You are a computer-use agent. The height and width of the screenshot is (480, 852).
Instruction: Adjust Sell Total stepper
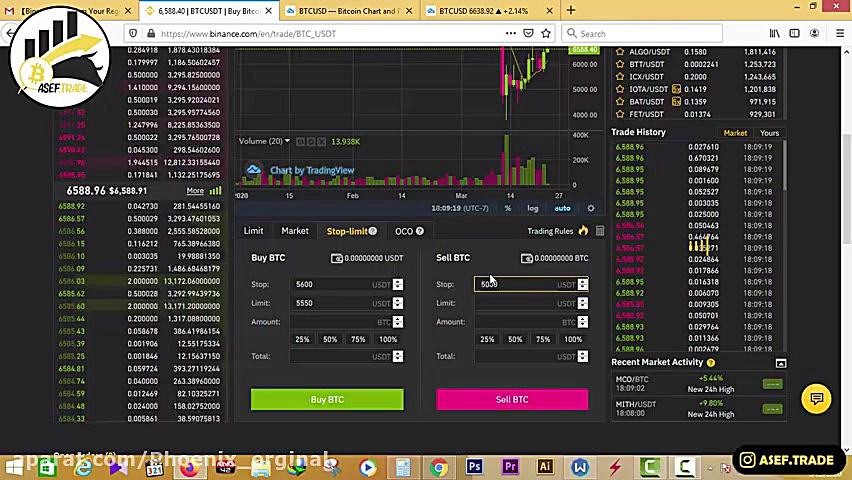tap(582, 356)
